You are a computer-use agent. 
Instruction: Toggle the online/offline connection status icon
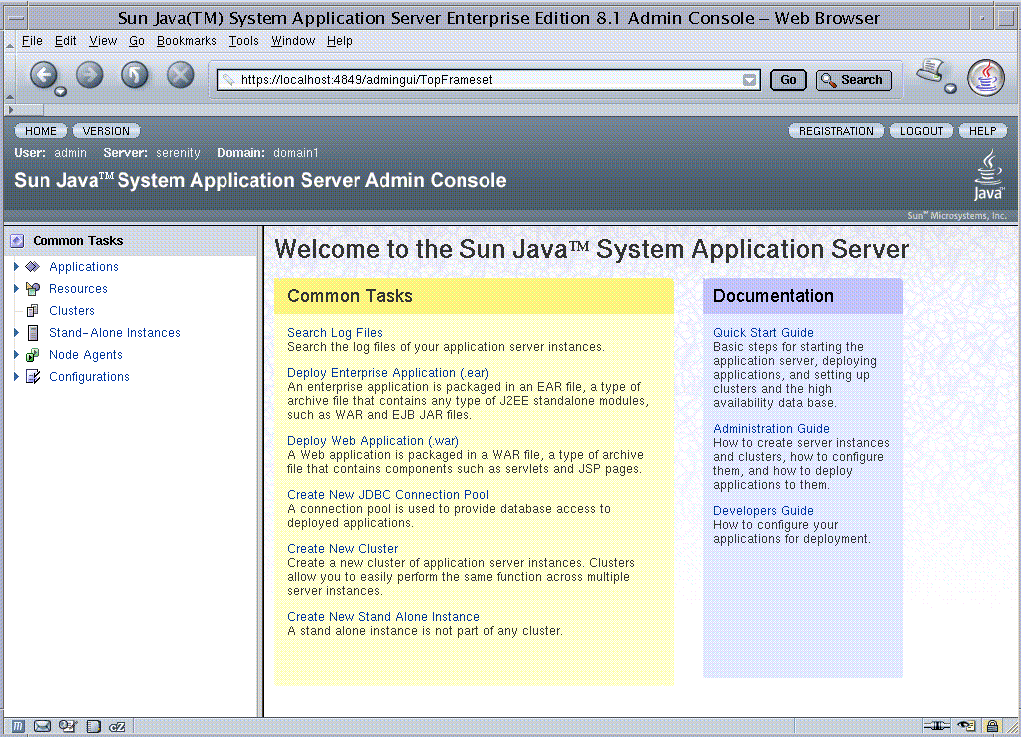coord(936,726)
